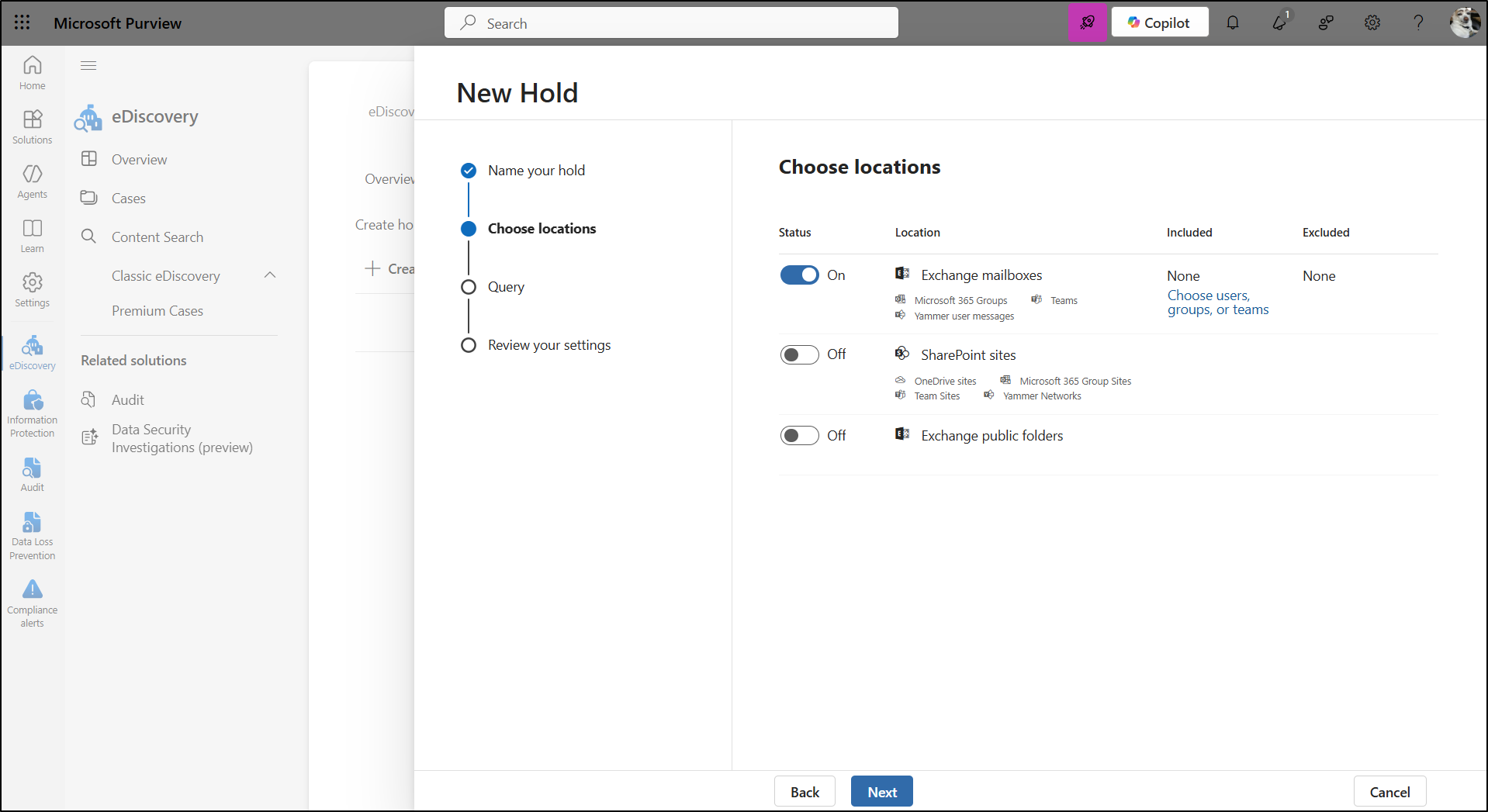Open Information Protection from the sidebar
The image size is (1488, 812).
(32, 409)
